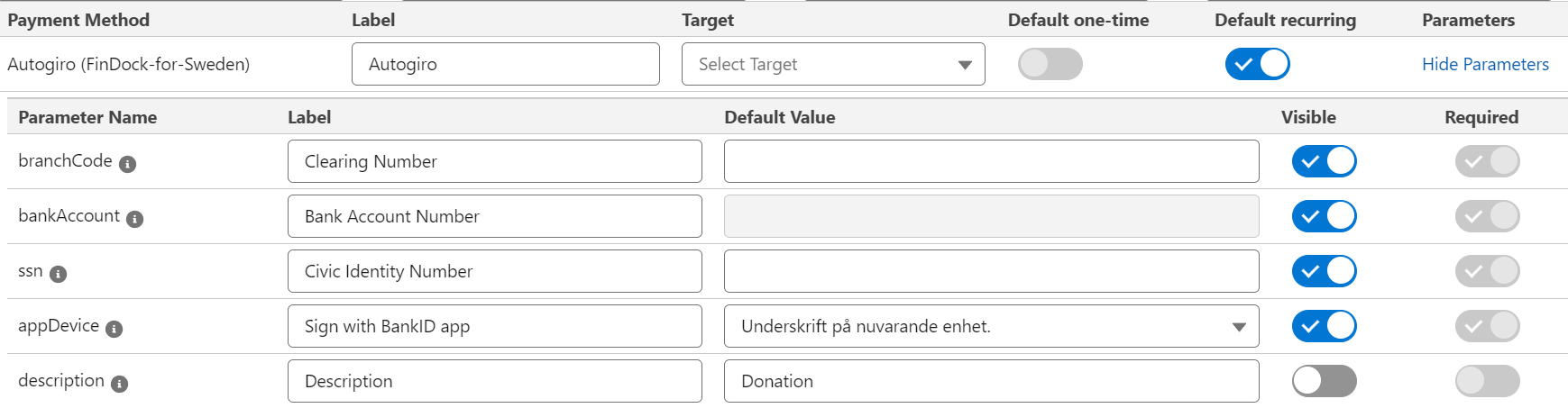1568x408 pixels.
Task: Click the Donation default value field
Action: coord(991,381)
